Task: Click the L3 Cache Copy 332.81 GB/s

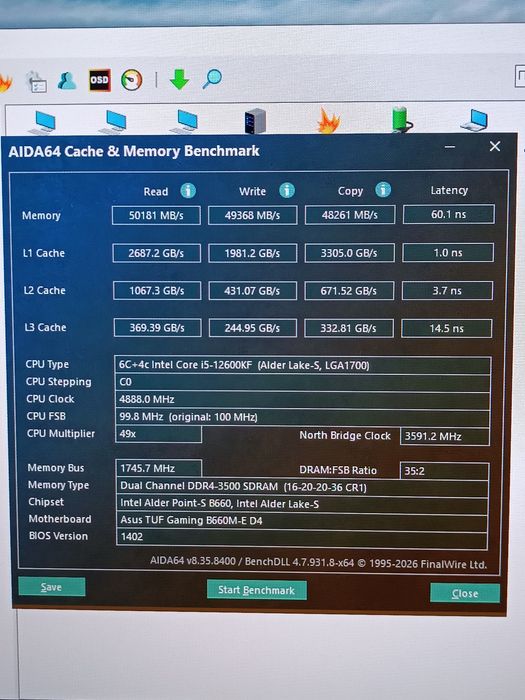Action: pyautogui.click(x=349, y=328)
